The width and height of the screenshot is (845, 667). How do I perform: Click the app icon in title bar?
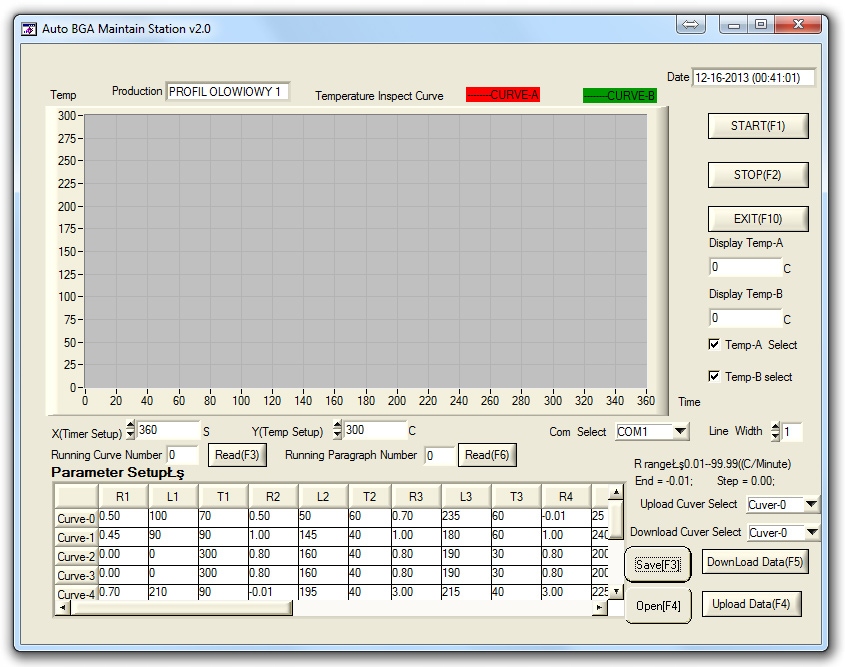pyautogui.click(x=29, y=29)
